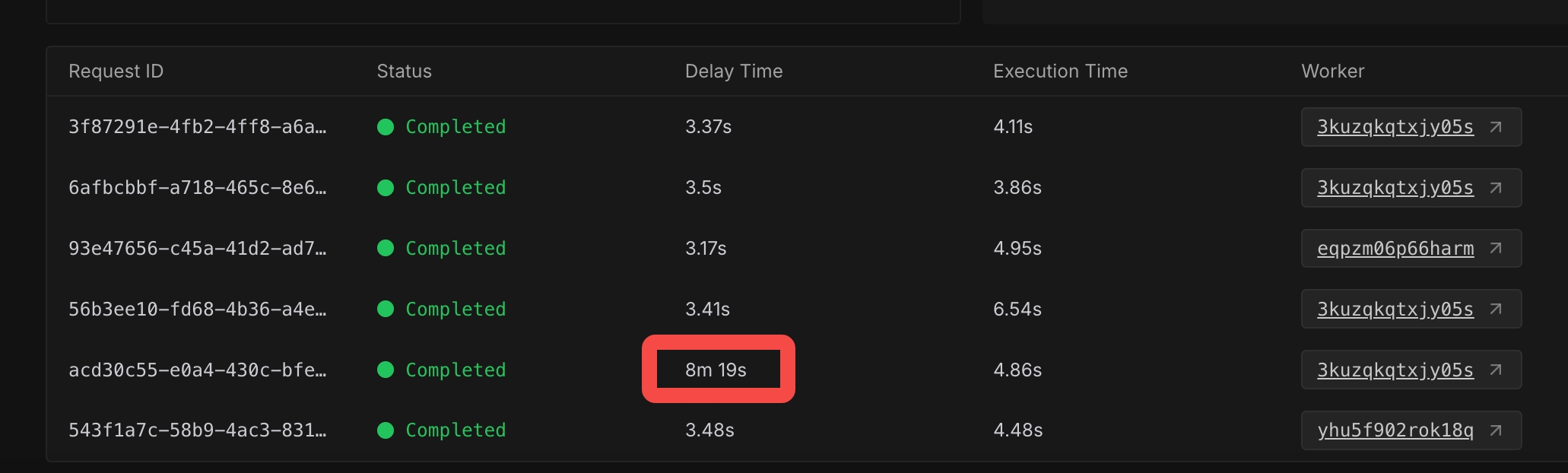Screen dimensions: 1568x473
Task: Click the Delay Time column header
Action: click(734, 71)
